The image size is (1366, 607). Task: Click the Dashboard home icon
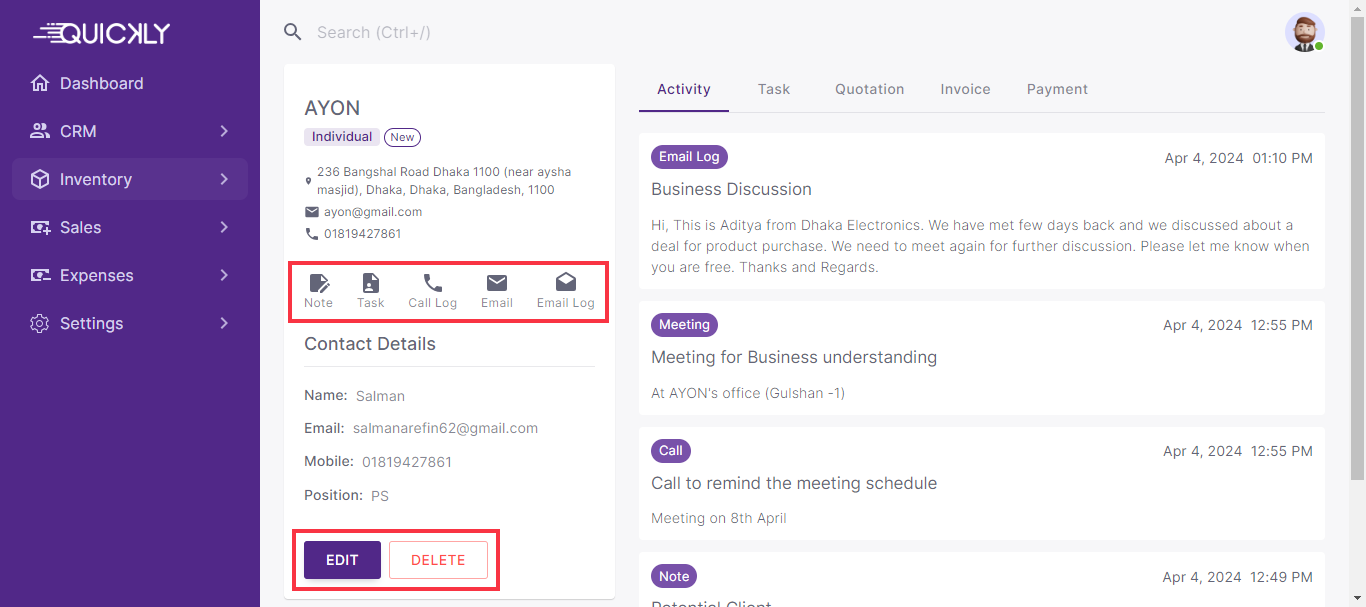point(40,83)
